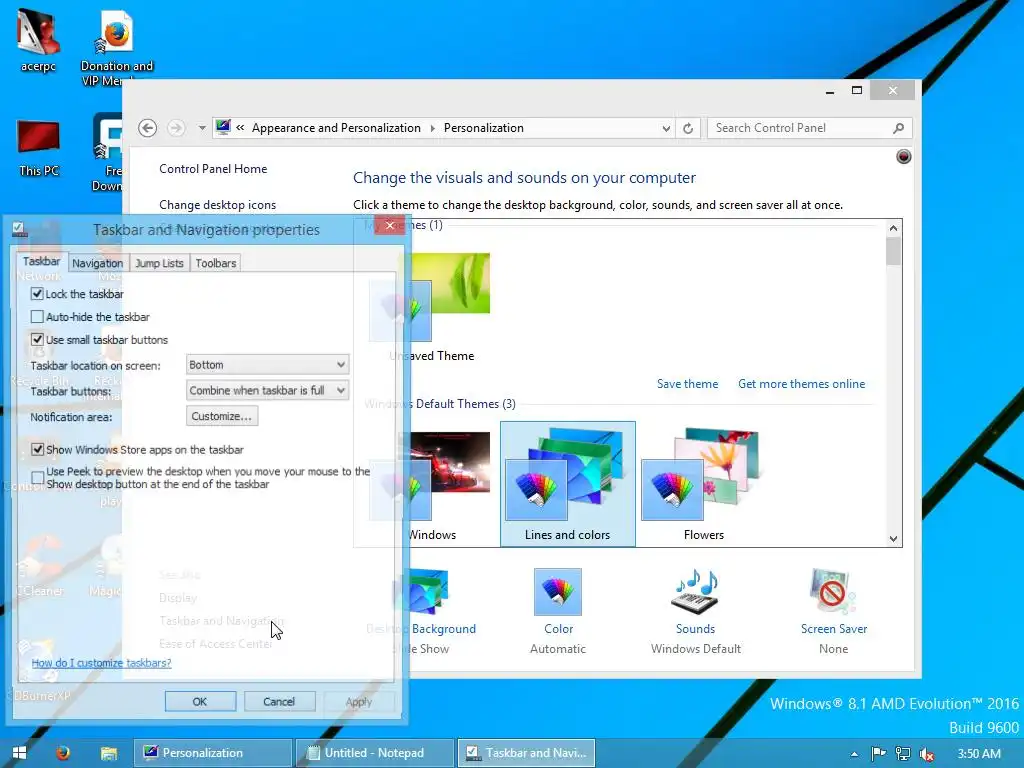Open File Explorer from the taskbar
The height and width of the screenshot is (768, 1024).
click(108, 753)
